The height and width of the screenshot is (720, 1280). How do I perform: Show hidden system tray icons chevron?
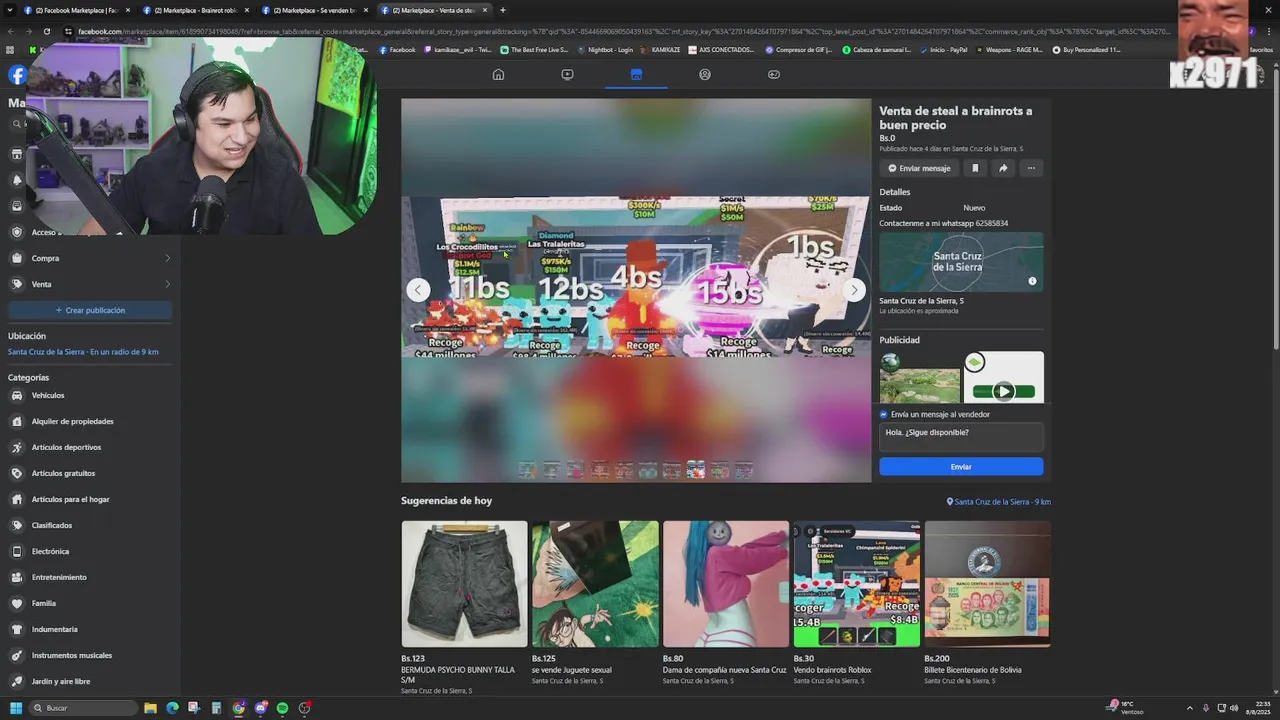(1189, 708)
